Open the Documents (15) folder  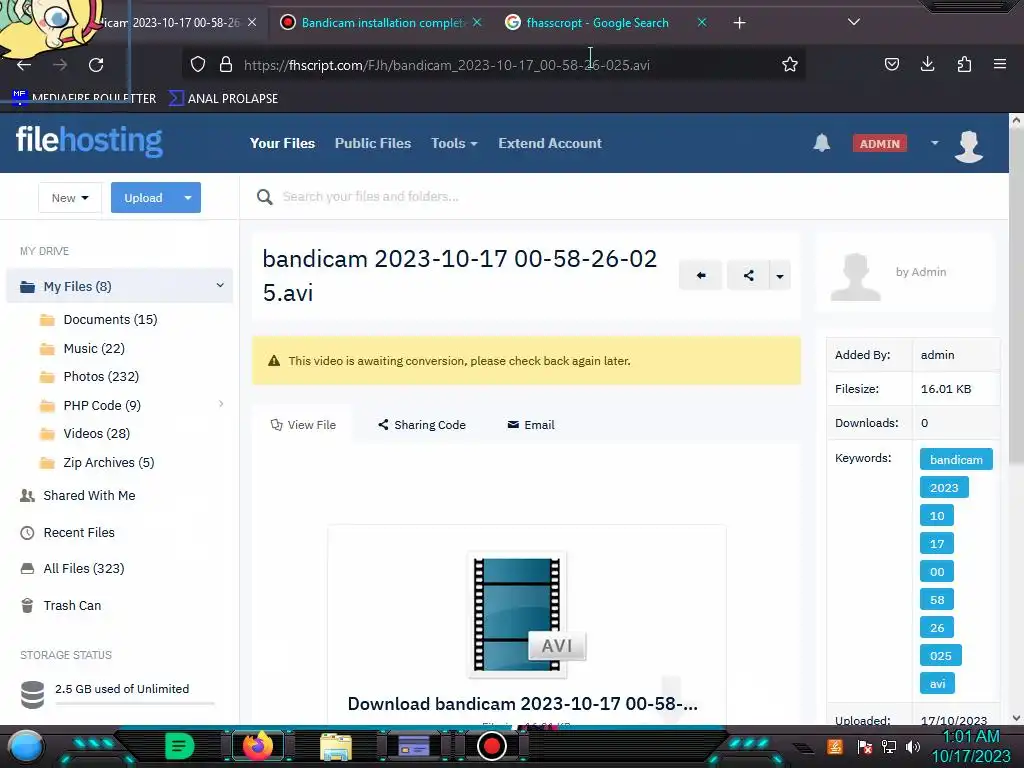coord(110,319)
